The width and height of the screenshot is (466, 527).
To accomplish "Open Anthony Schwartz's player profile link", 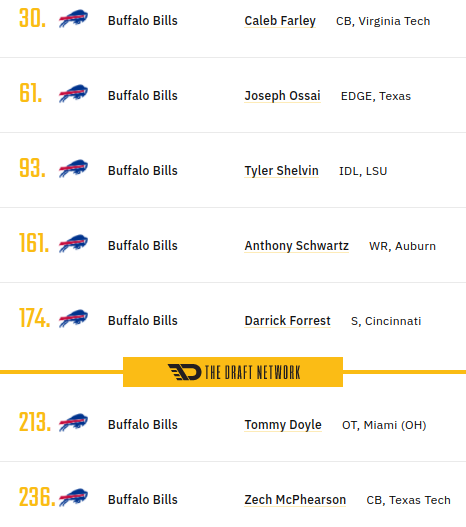I will point(296,246).
